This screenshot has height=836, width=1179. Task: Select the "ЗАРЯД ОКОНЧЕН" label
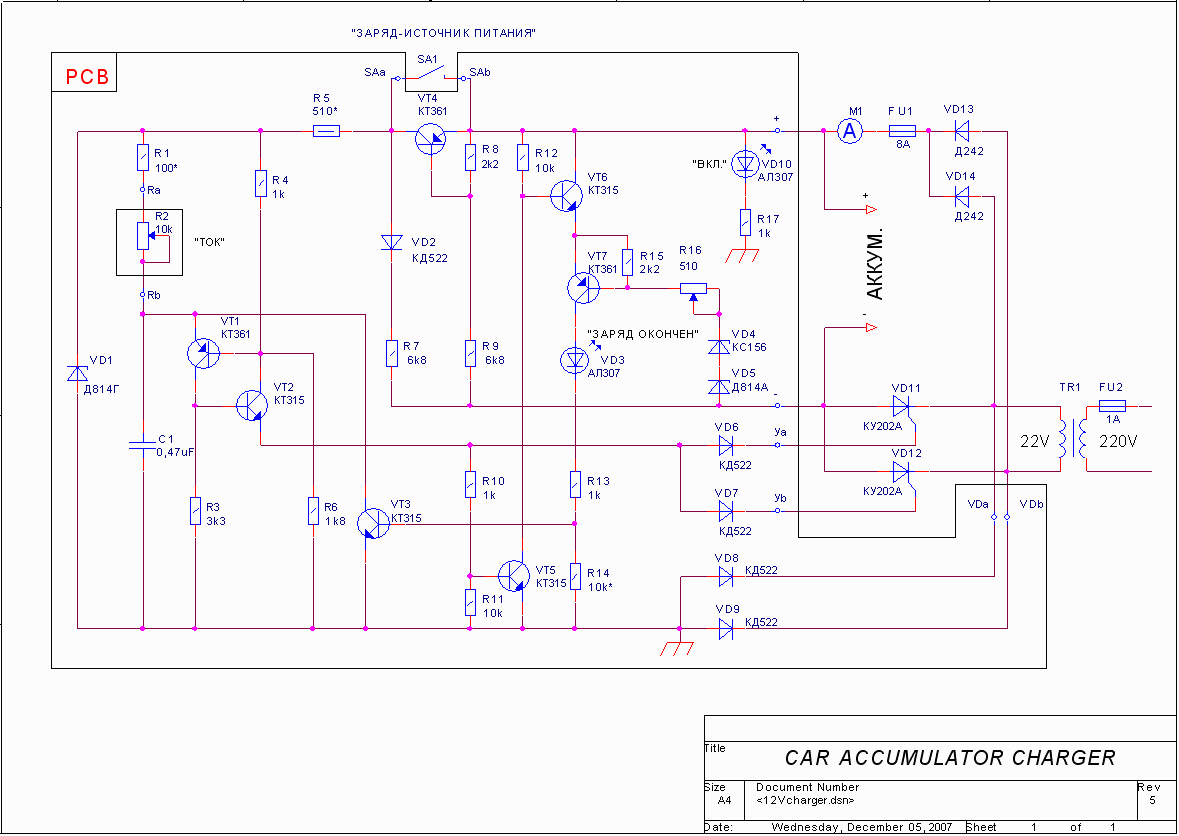click(644, 334)
